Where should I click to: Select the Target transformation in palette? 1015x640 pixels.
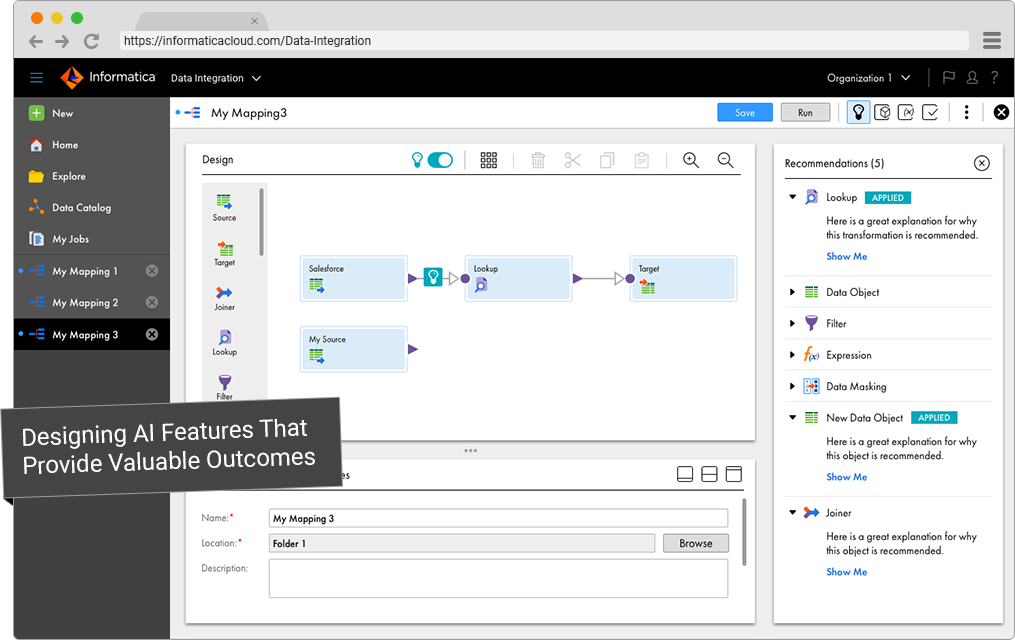[x=225, y=253]
